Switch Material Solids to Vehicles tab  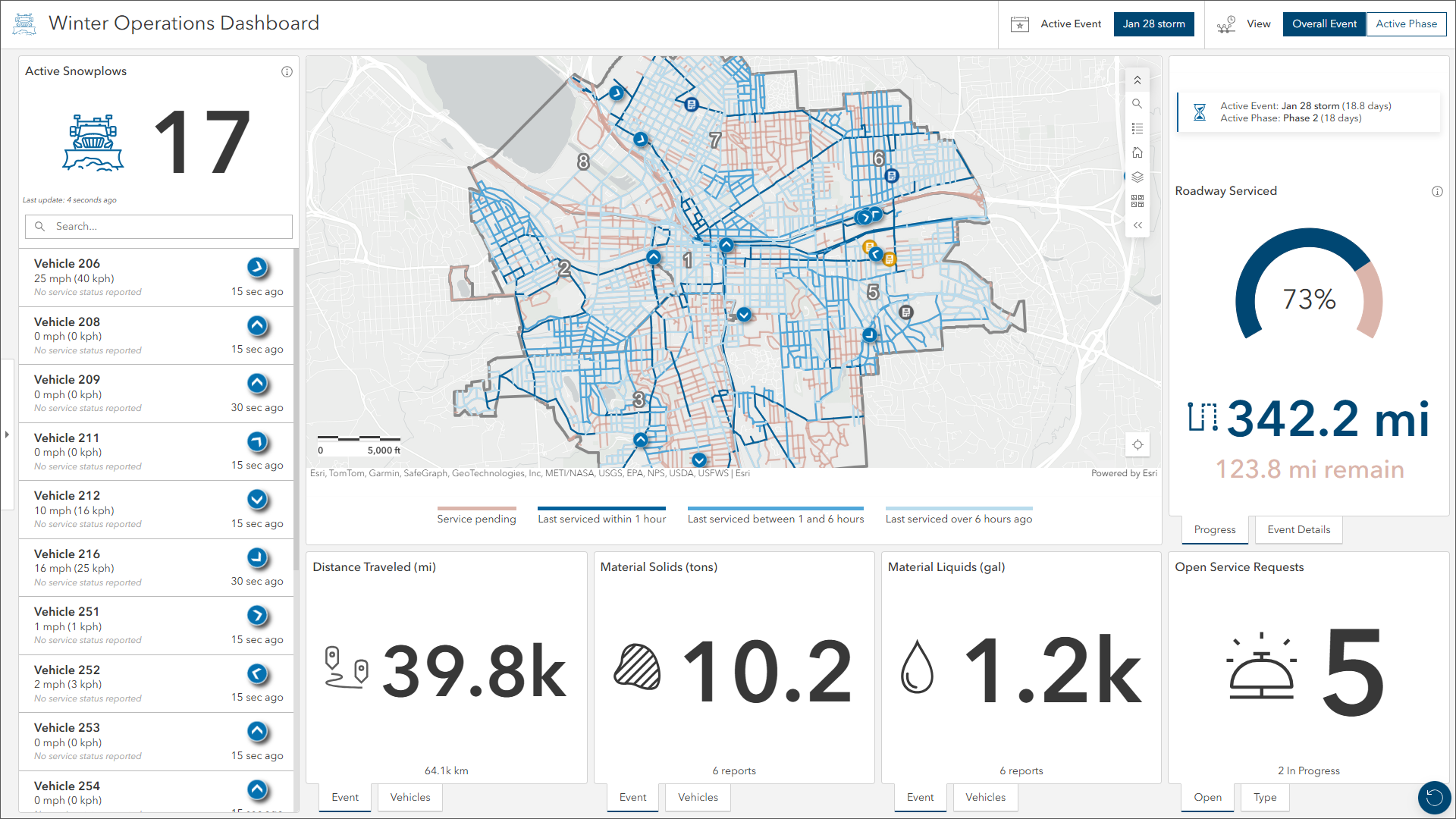(698, 797)
